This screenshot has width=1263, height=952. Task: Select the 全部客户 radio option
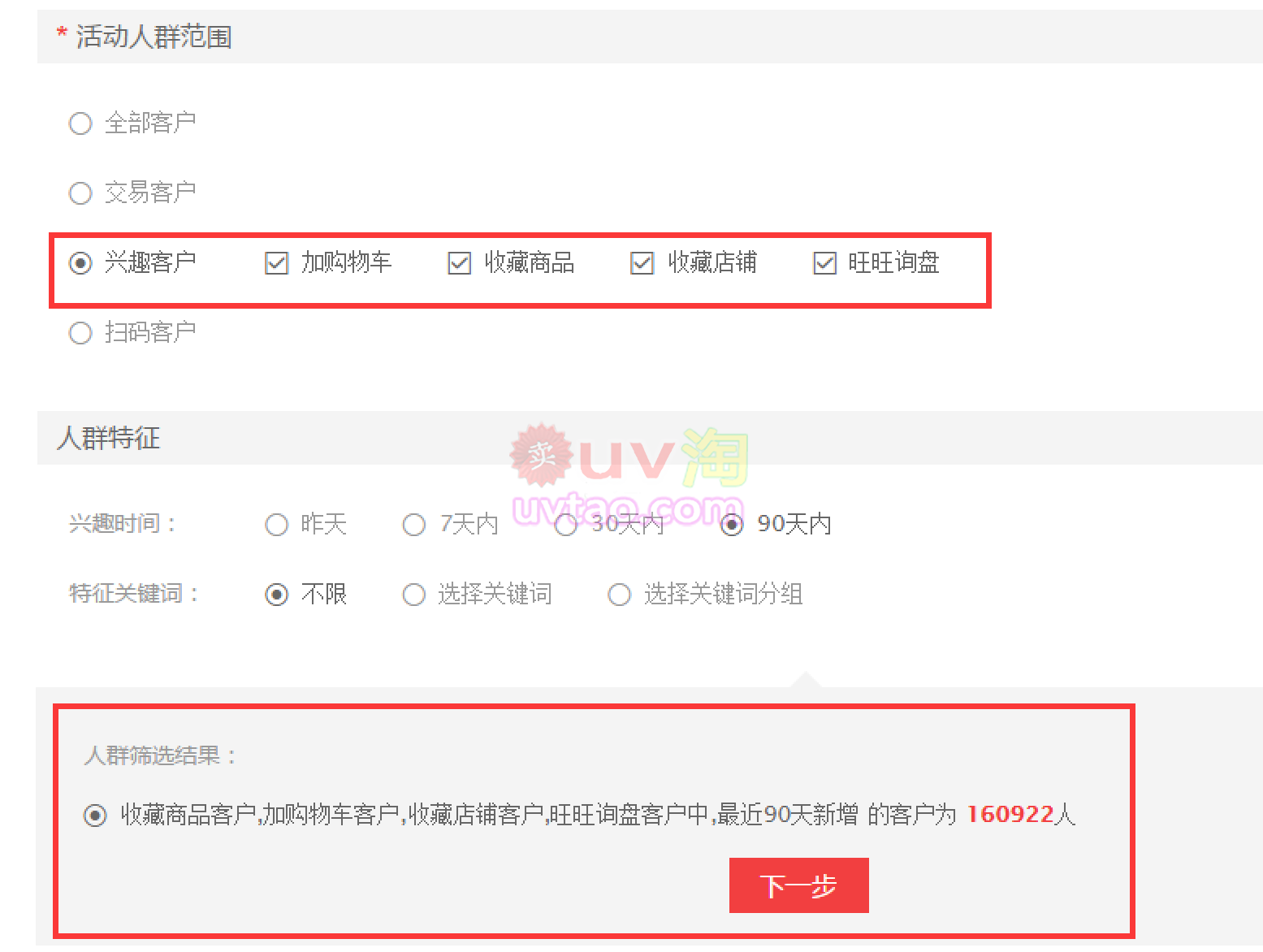pyautogui.click(x=80, y=123)
